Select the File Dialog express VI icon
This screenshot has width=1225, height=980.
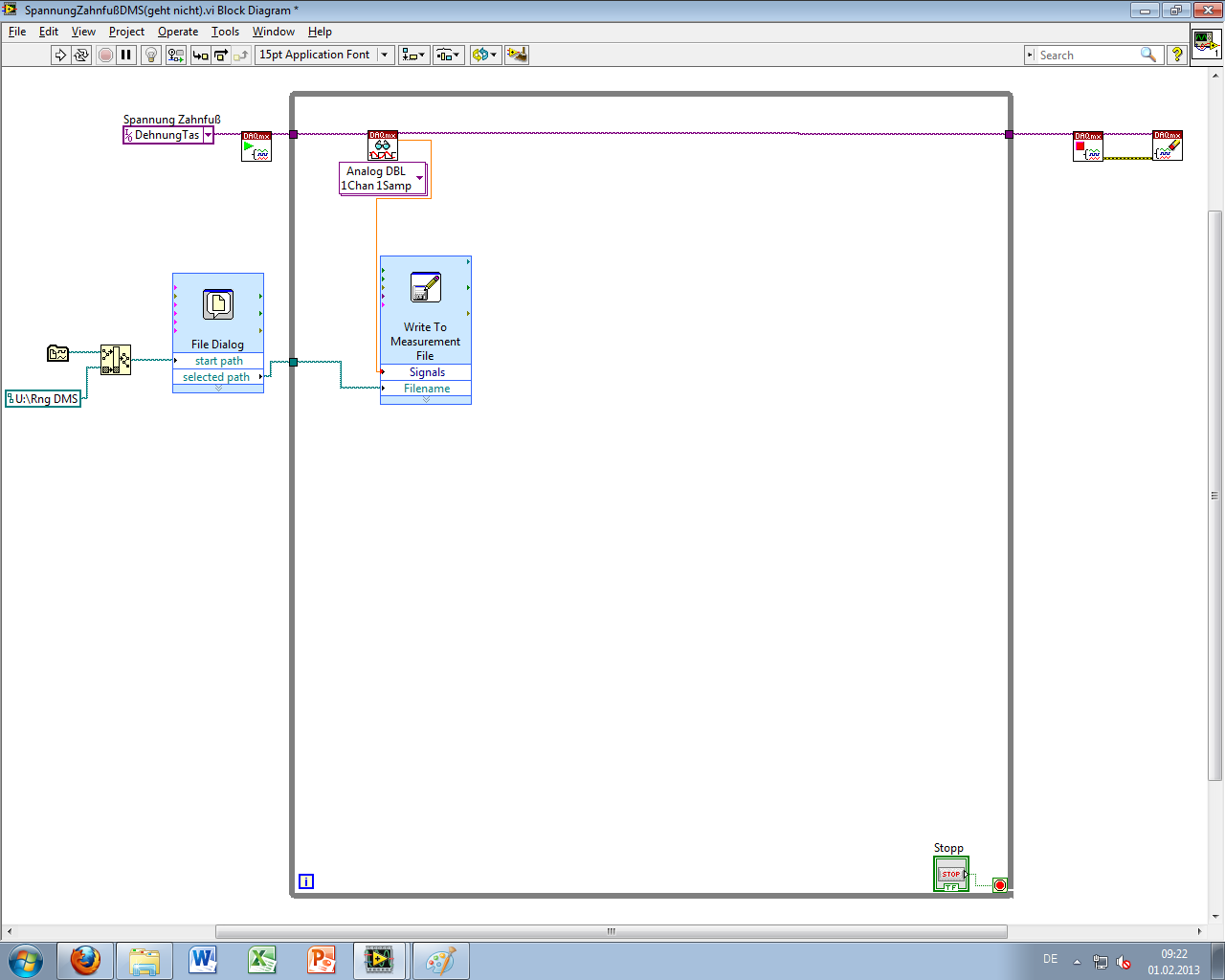pos(218,304)
